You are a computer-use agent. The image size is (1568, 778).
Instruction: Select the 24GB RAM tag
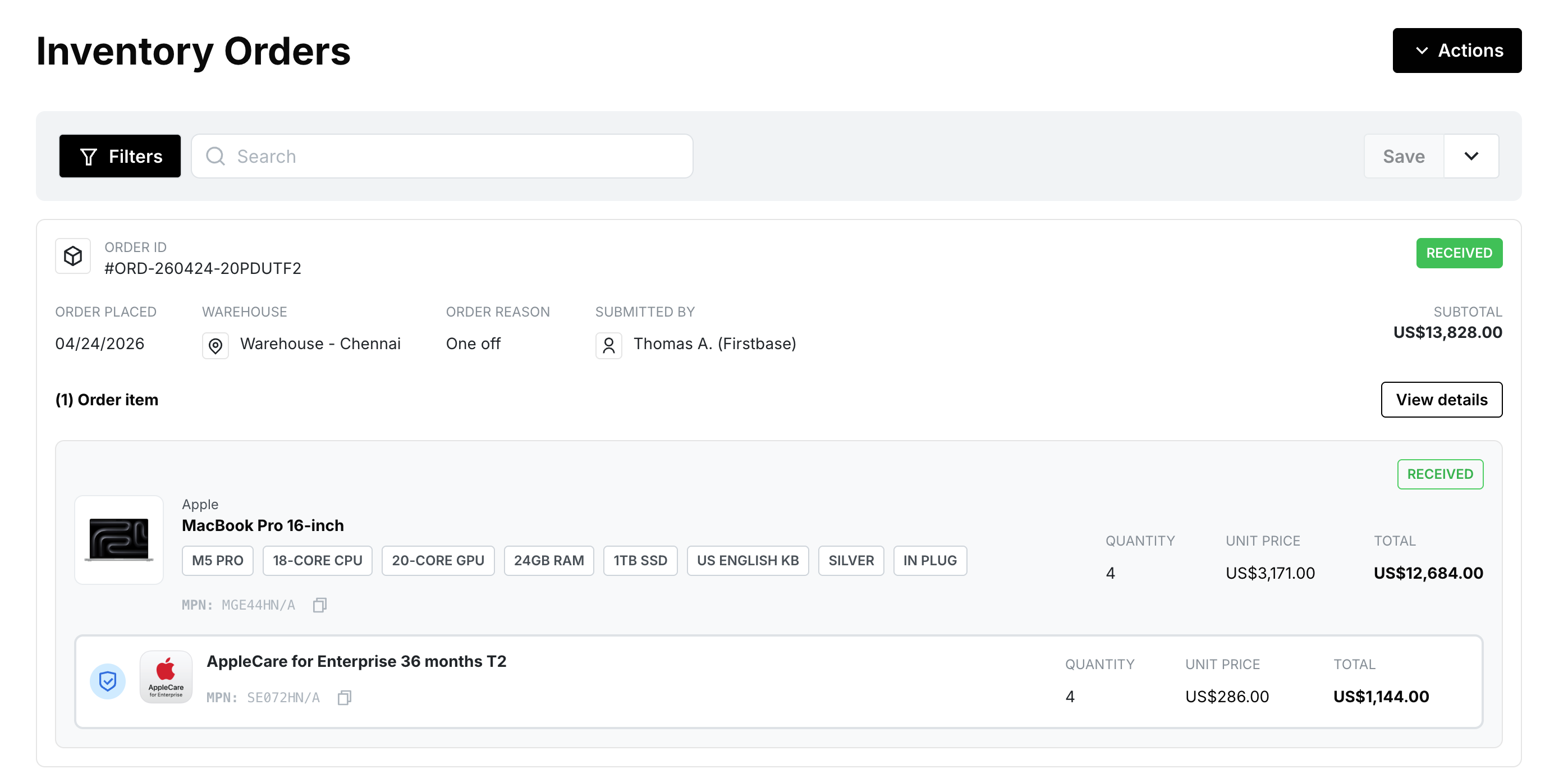tap(549, 561)
